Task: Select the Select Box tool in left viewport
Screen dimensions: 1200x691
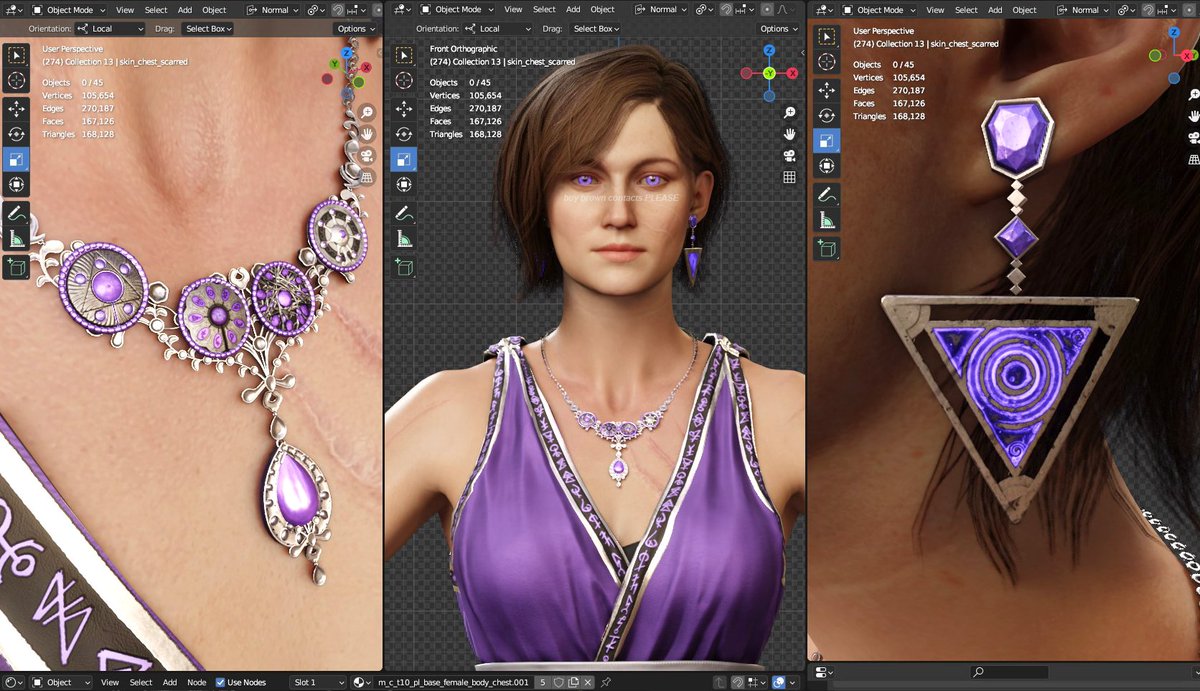Action: 16,55
